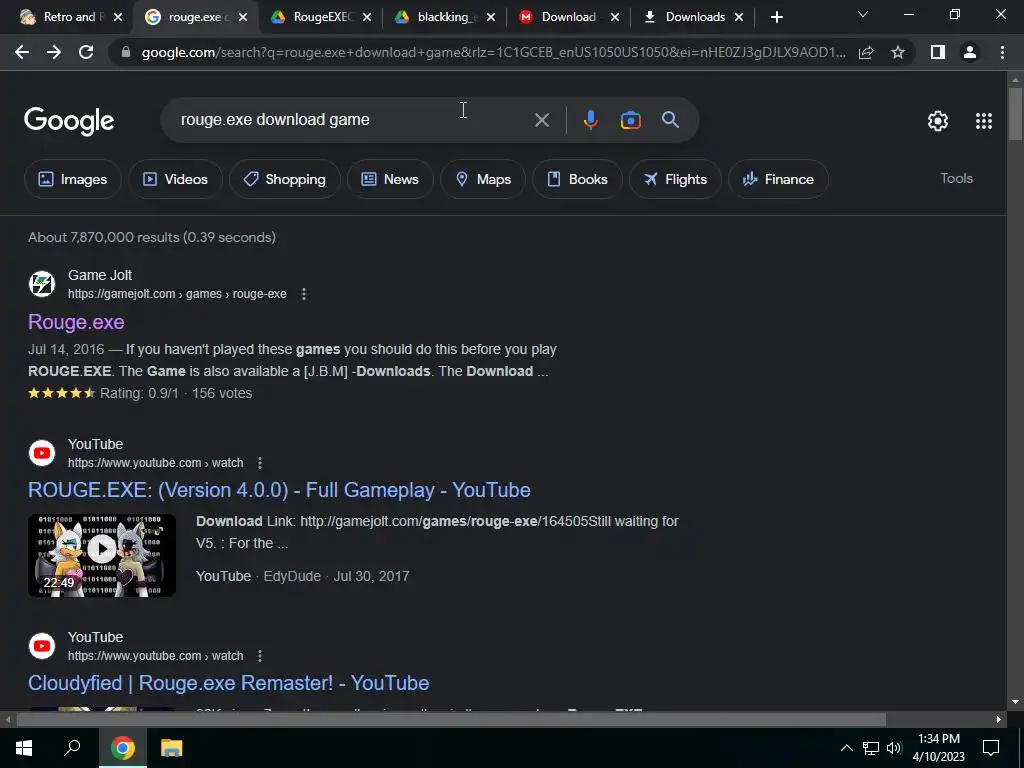Search by image with Google Lens
Screen dimensions: 1024x768
[x=630, y=120]
